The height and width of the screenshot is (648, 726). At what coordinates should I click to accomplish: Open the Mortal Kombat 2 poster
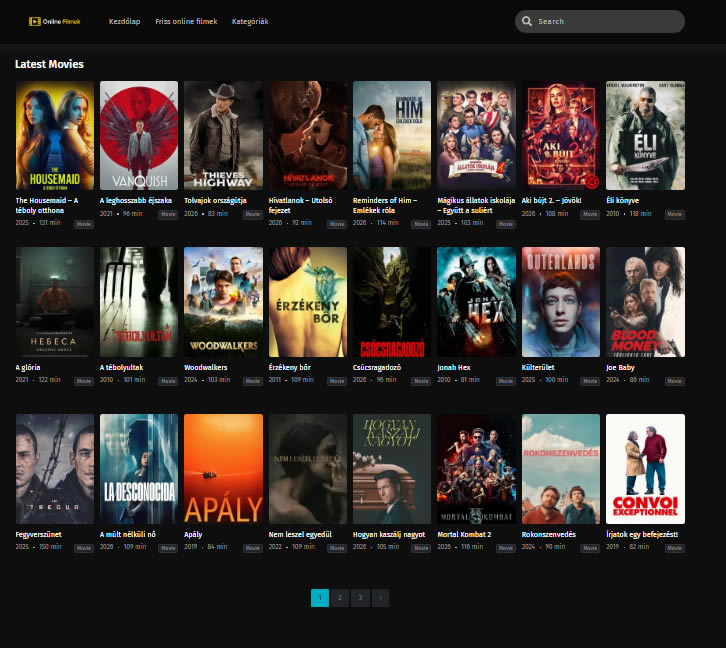pos(476,469)
